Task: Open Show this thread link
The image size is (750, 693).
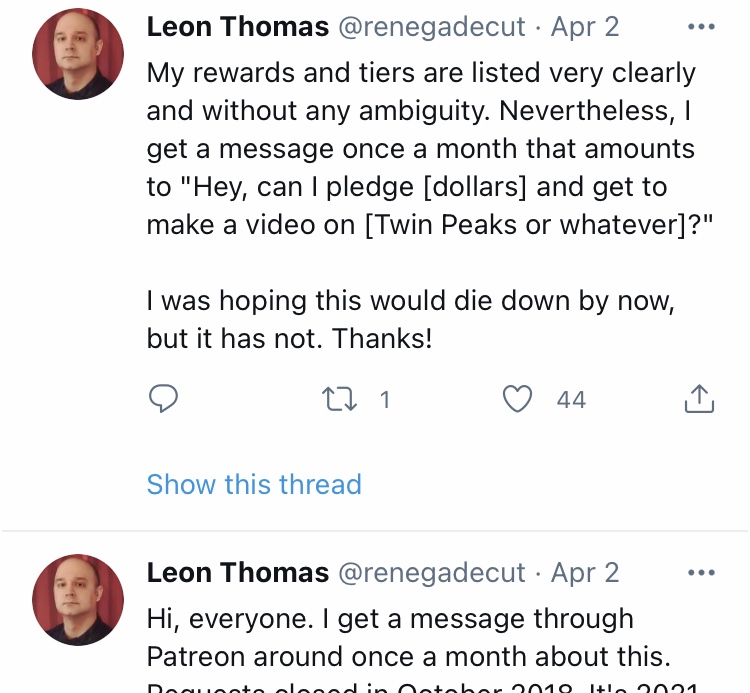Action: [254, 484]
